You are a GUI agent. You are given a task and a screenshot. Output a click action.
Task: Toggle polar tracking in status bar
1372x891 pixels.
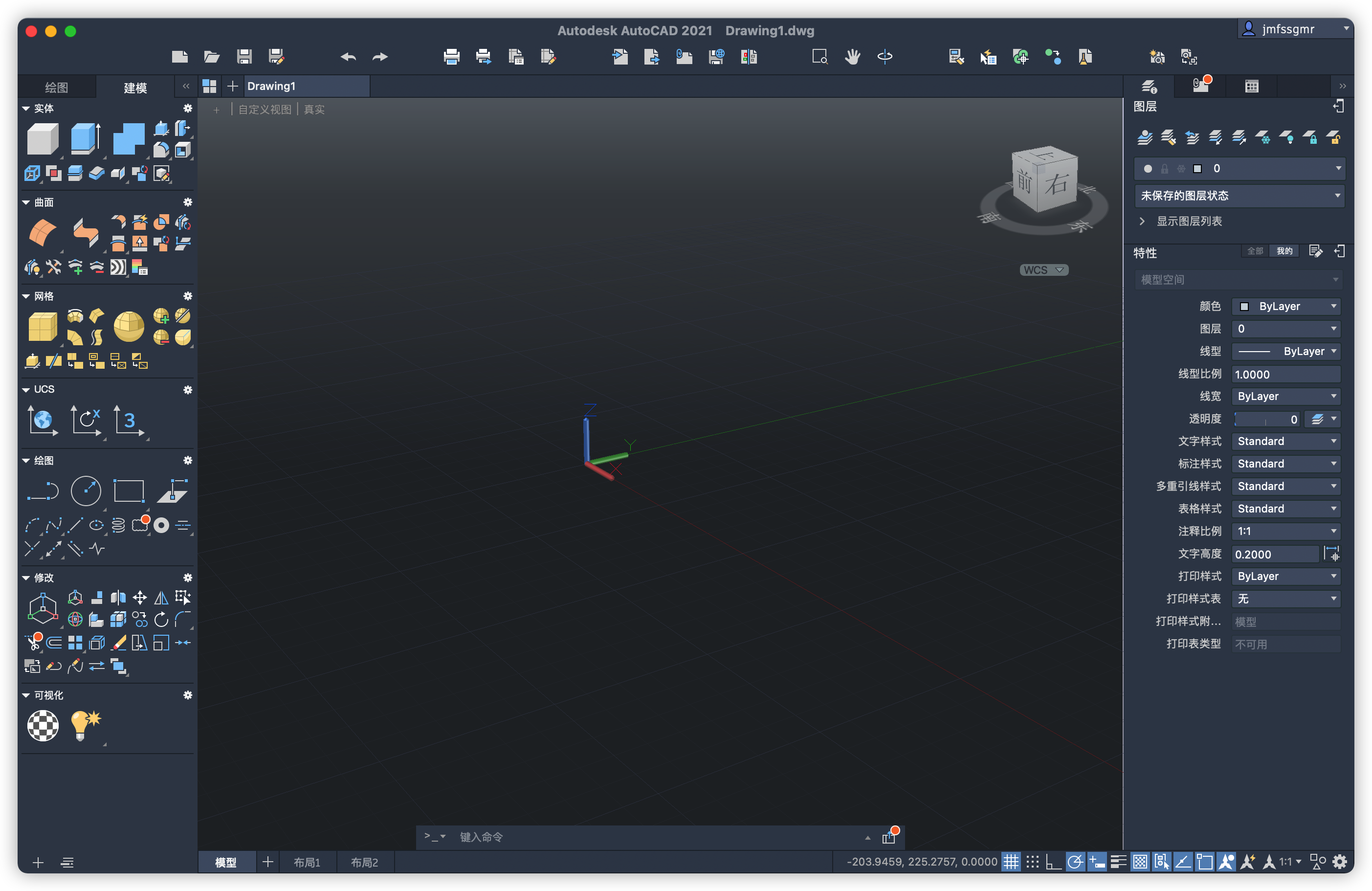[x=1075, y=862]
